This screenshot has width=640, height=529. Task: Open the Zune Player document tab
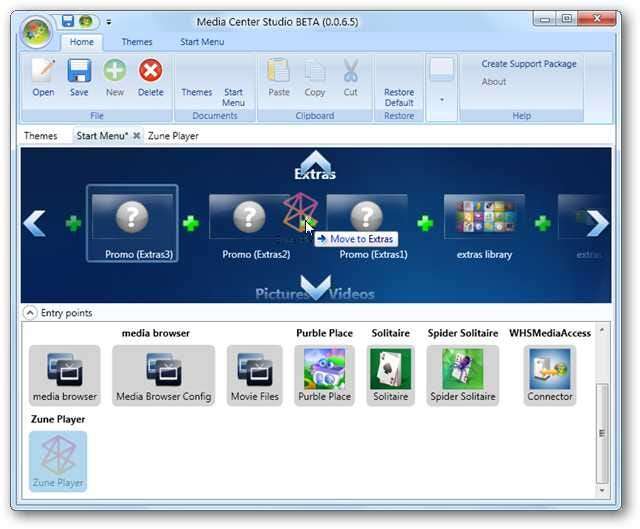[x=173, y=135]
